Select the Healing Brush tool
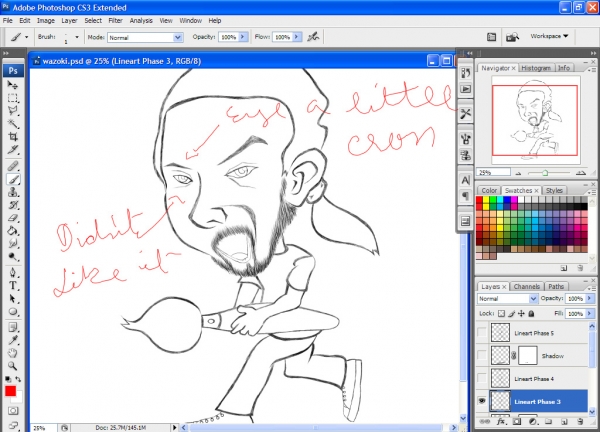Image resolution: width=600 pixels, height=432 pixels. pos(13,166)
